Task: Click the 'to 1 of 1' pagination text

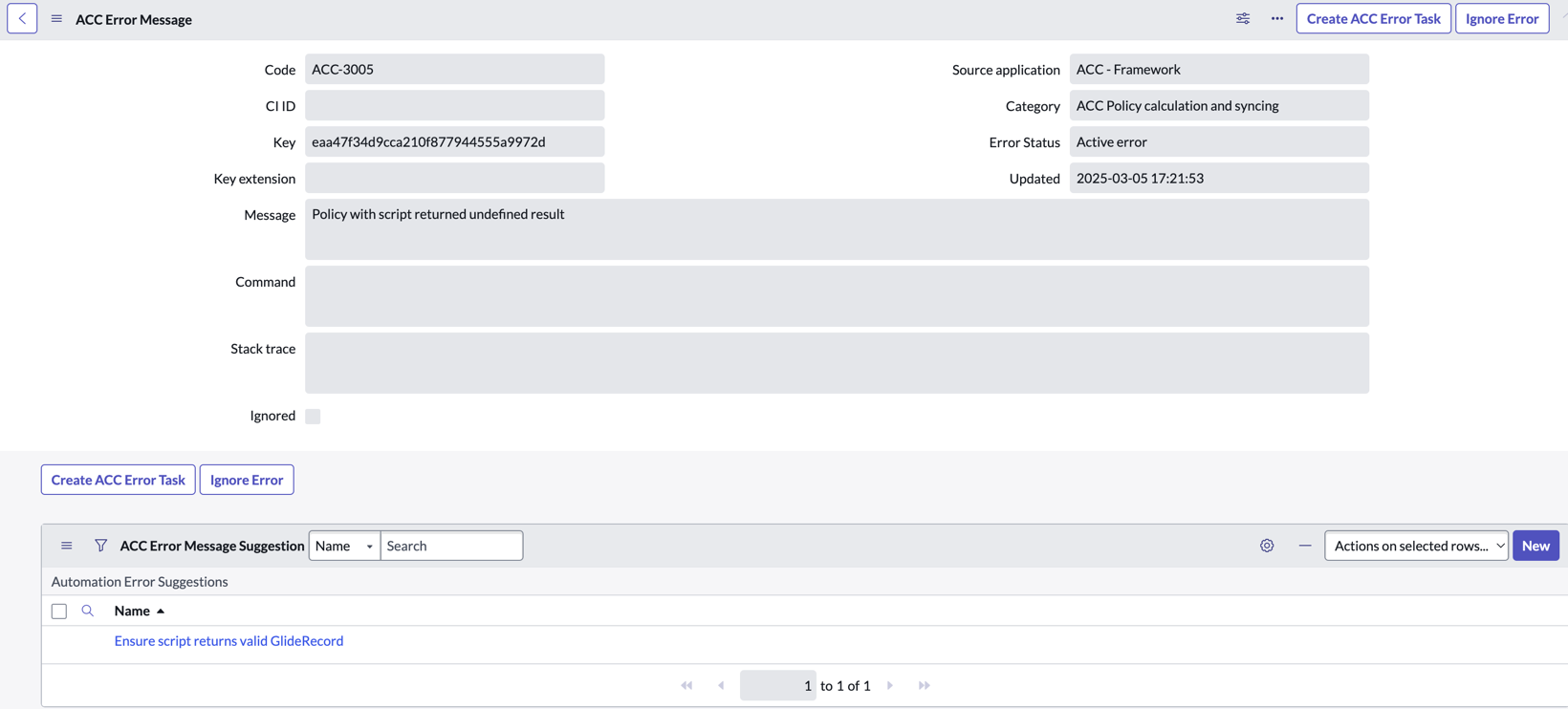Action: coord(845,685)
